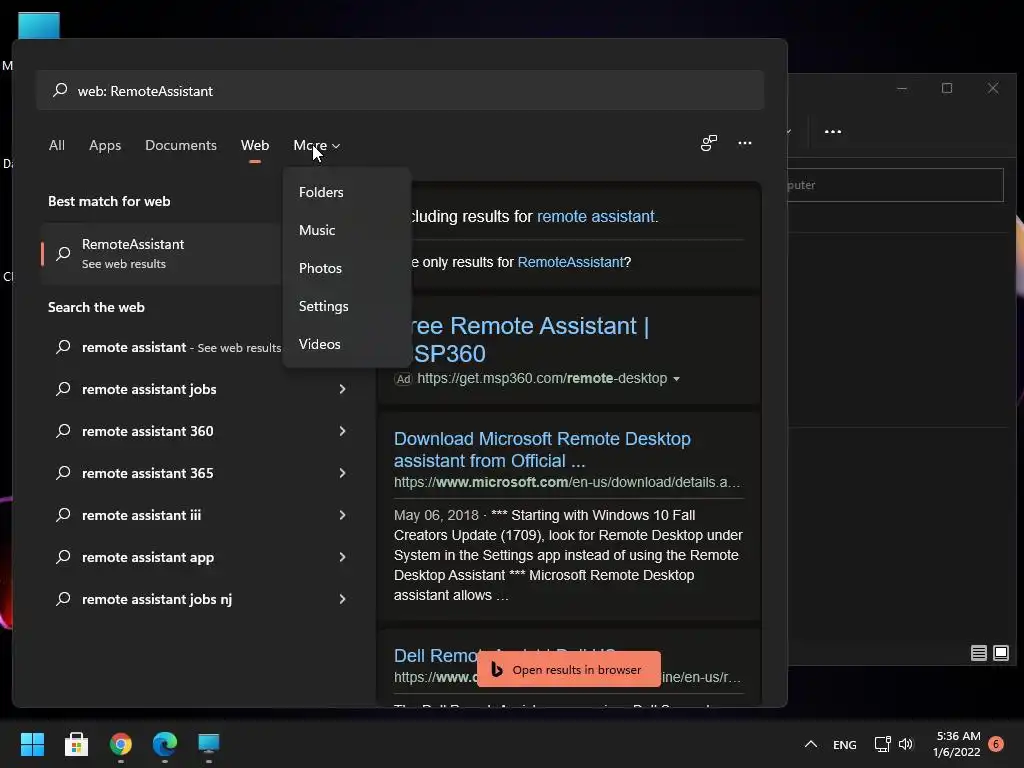The width and height of the screenshot is (1024, 768).
Task: Click the account/feedback icon beside ellipsis
Action: 709,143
